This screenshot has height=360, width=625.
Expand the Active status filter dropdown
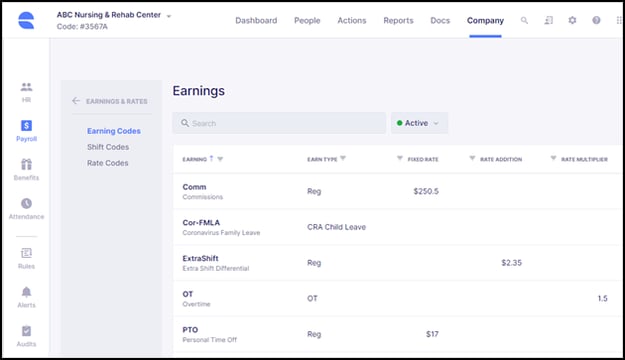419,123
